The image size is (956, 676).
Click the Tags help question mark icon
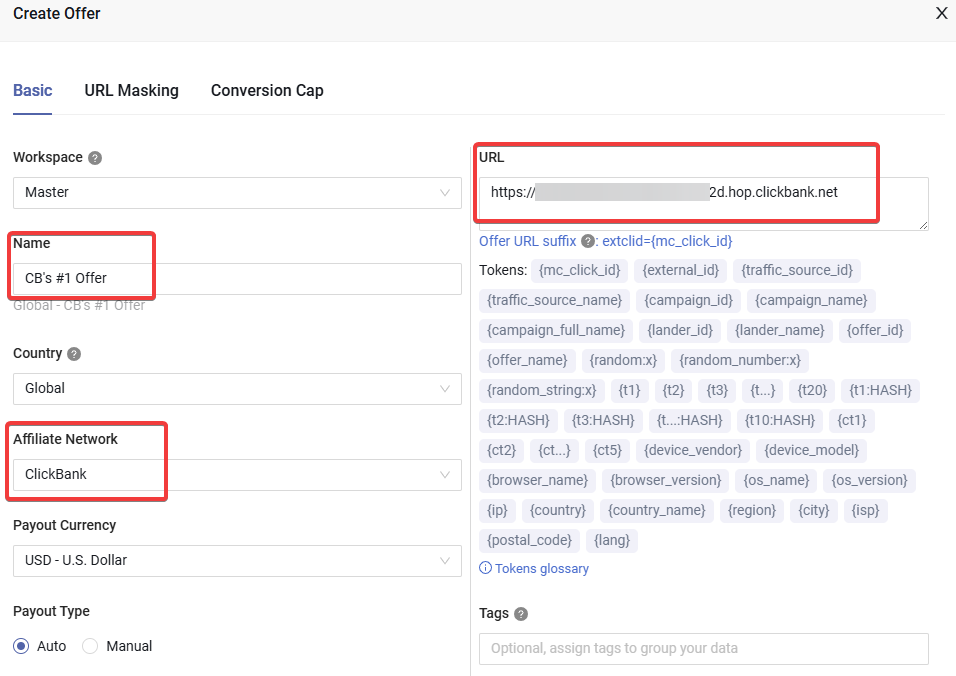click(x=521, y=614)
